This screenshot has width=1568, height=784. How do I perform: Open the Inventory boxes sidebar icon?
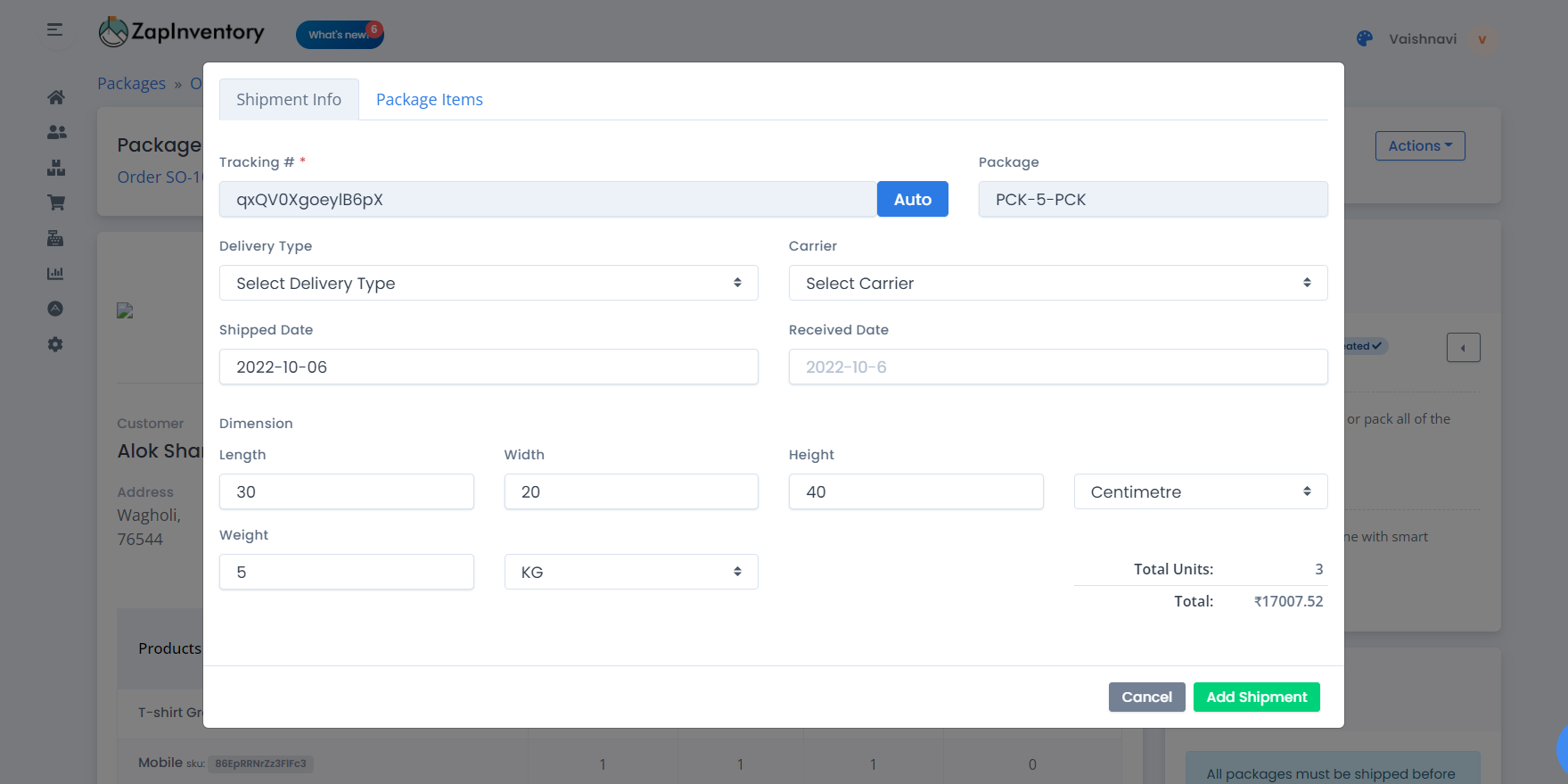[56, 168]
